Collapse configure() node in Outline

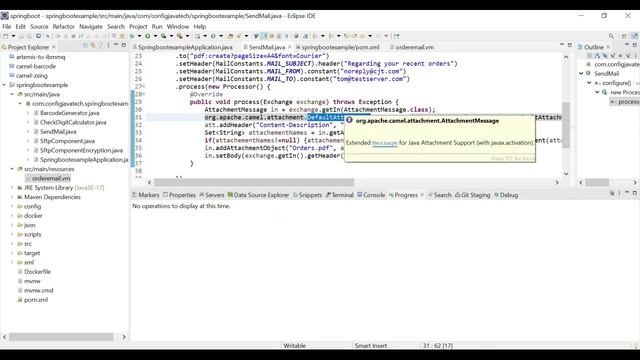589,83
